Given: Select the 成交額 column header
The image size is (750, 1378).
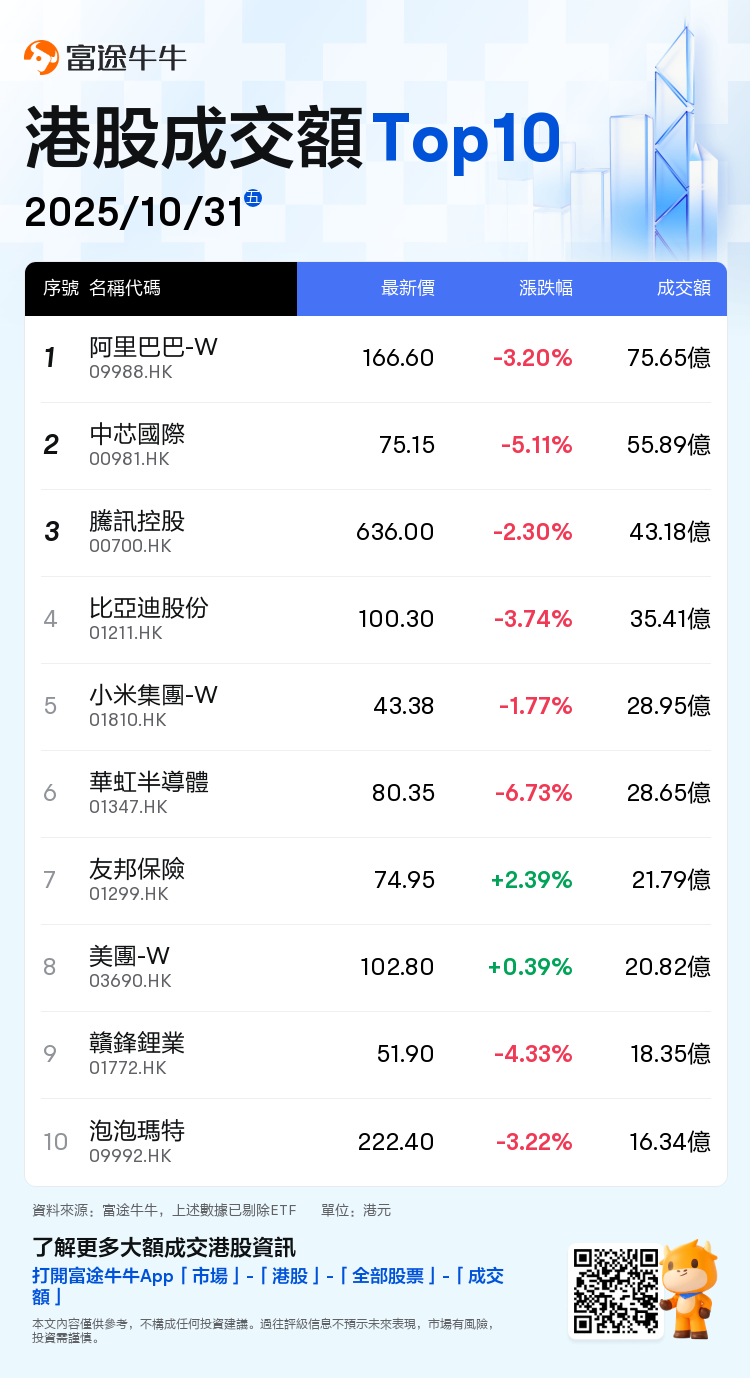Looking at the screenshot, I should pos(683,289).
